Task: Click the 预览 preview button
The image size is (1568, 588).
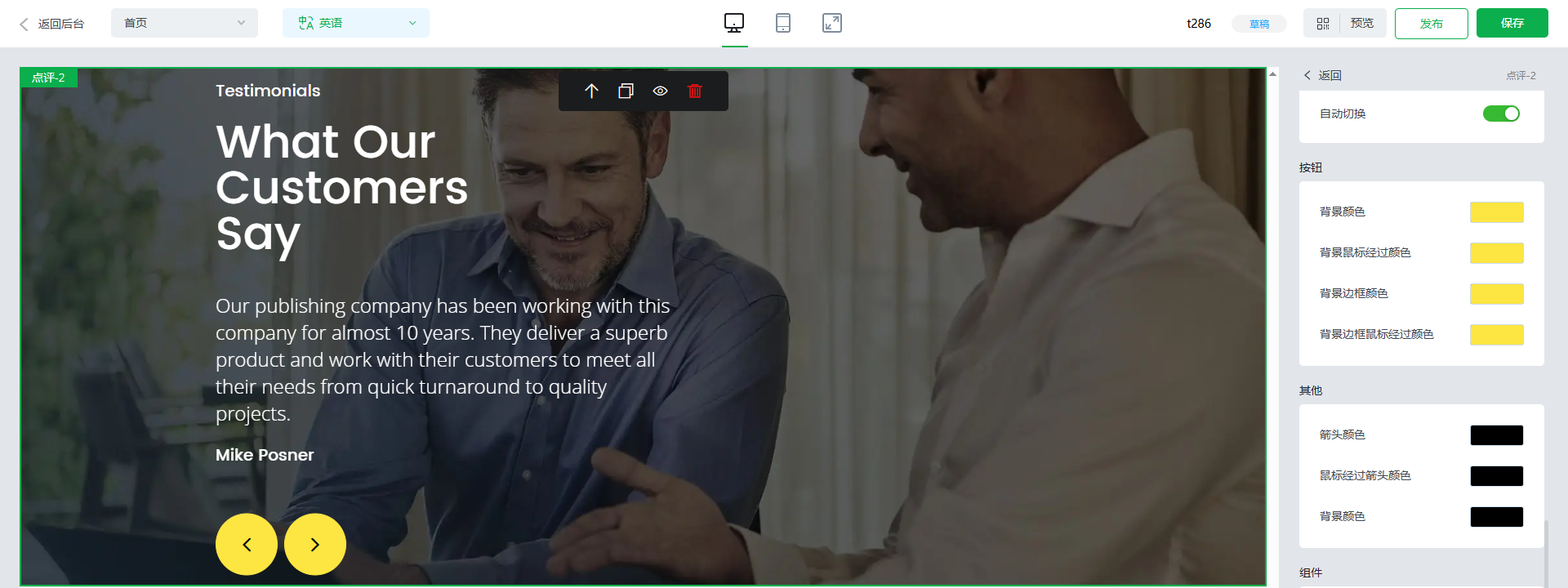Action: pyautogui.click(x=1362, y=23)
